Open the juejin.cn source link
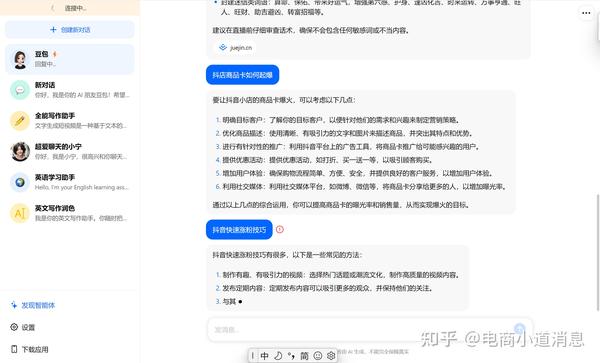This screenshot has height=363, width=600. pos(235,48)
